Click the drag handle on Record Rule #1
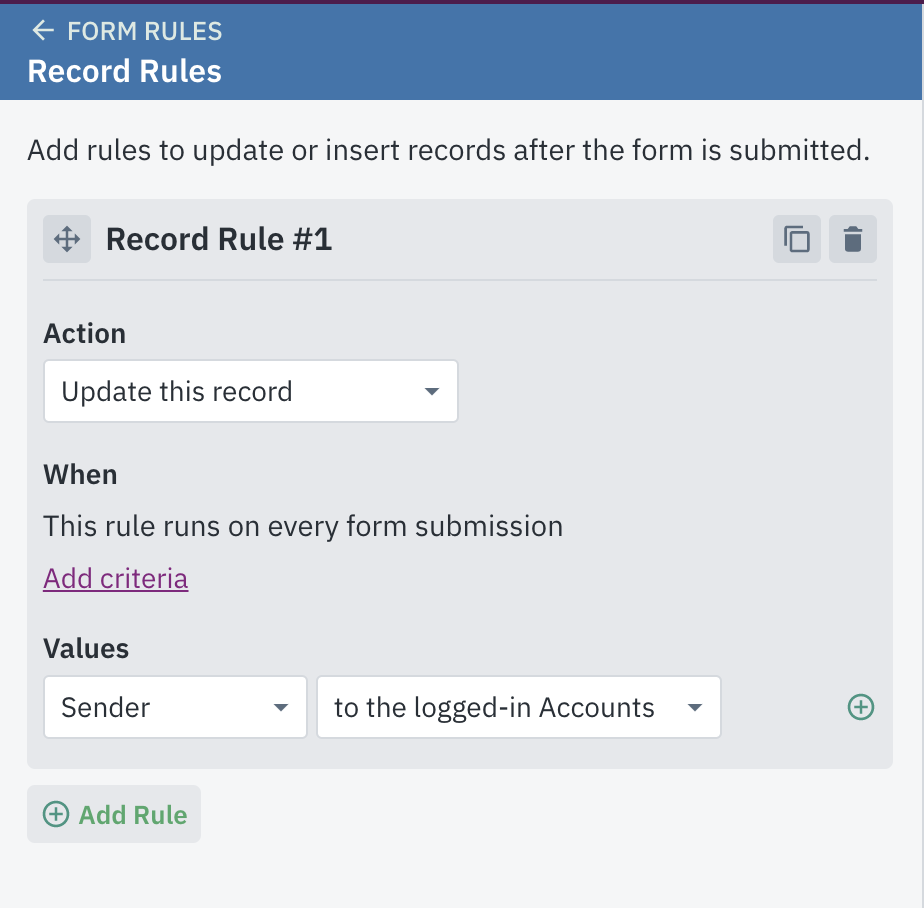924x908 pixels. point(67,239)
